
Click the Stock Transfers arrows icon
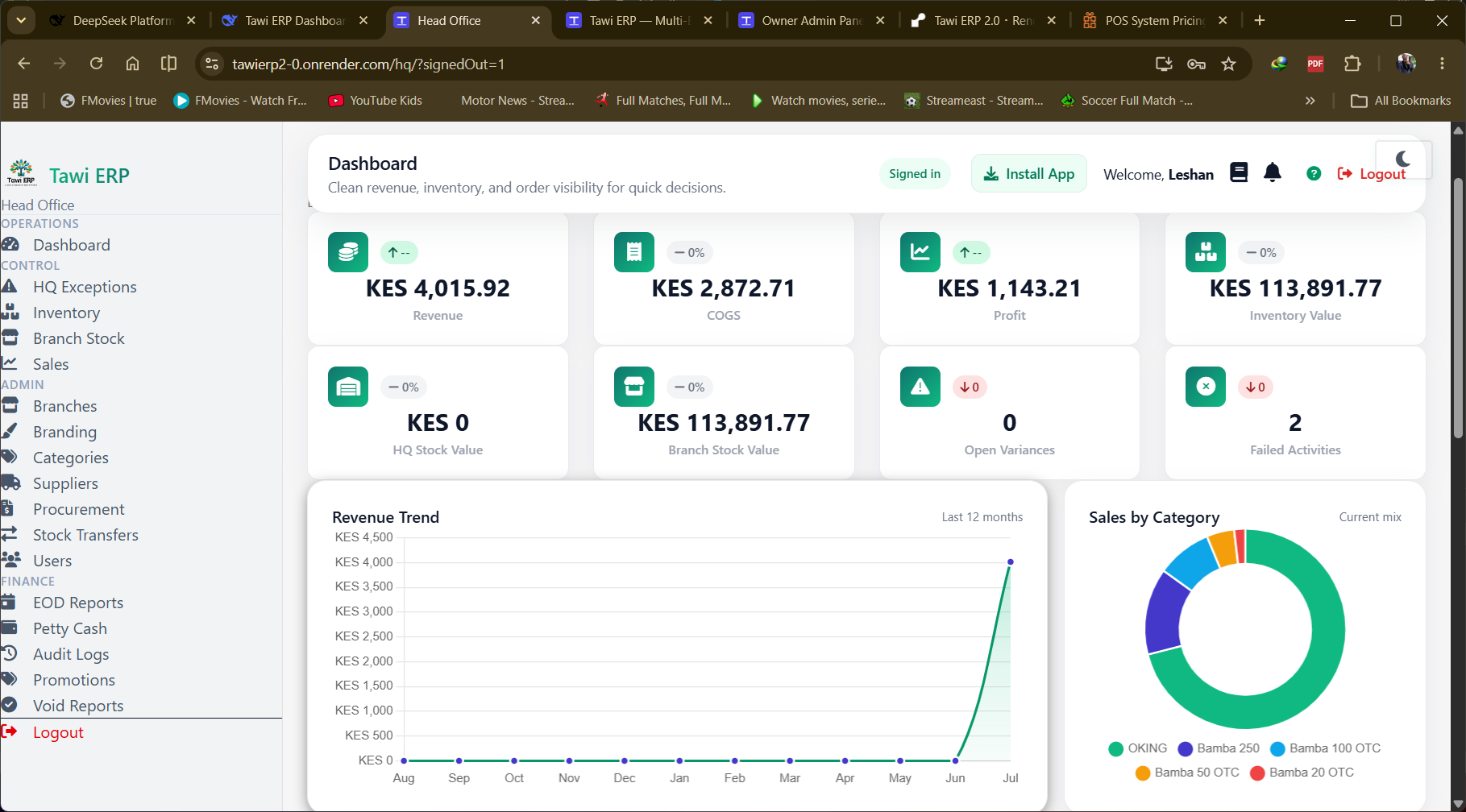coord(10,534)
